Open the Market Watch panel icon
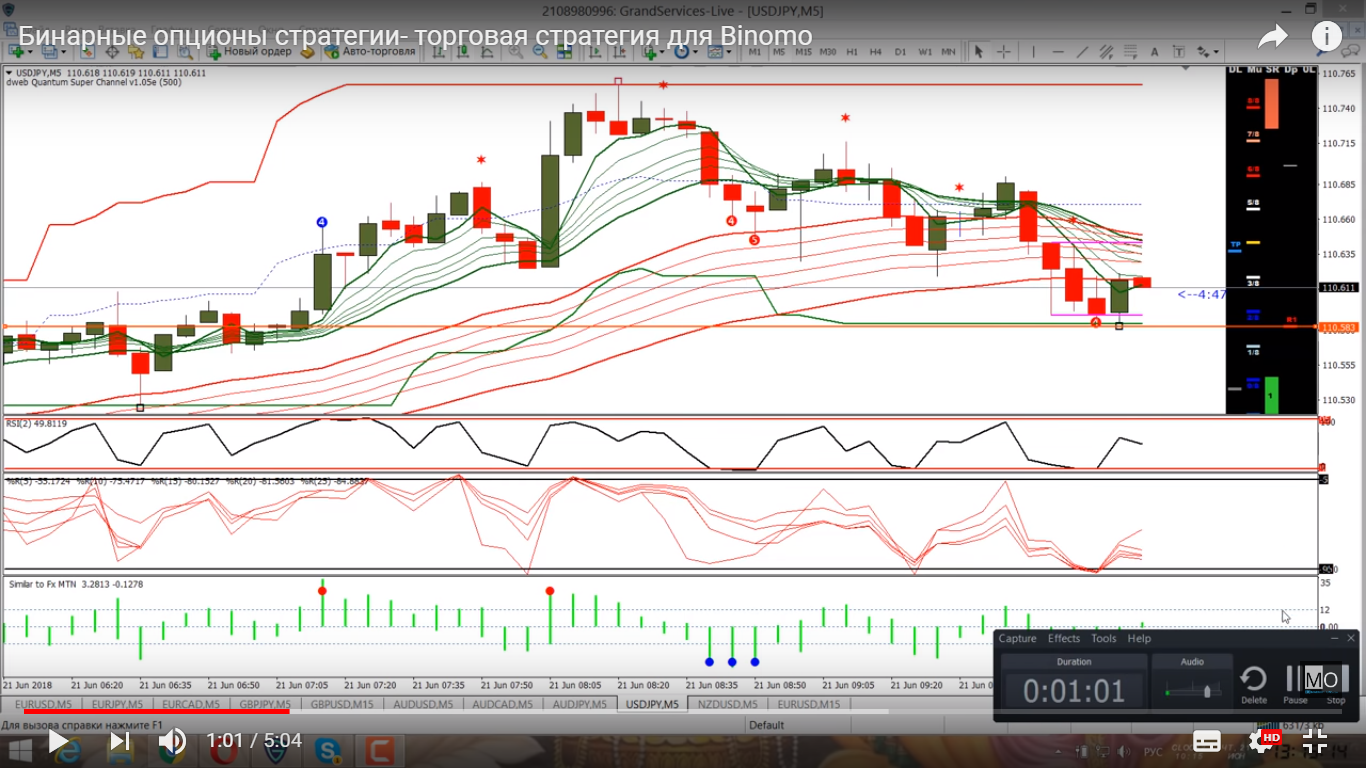Image resolution: width=1366 pixels, height=768 pixels. point(89,51)
